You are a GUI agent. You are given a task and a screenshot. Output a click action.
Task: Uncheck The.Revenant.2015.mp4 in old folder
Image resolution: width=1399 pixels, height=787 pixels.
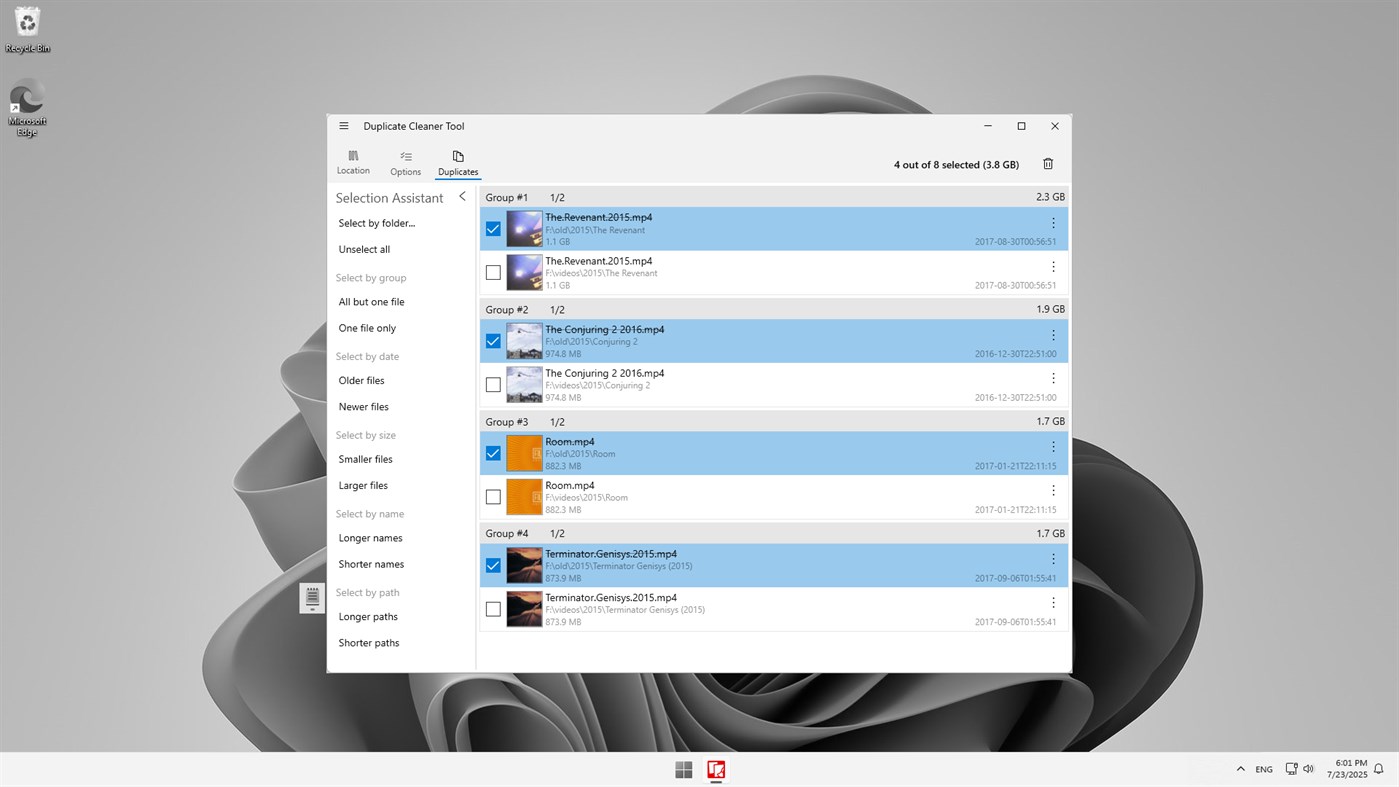click(x=492, y=228)
